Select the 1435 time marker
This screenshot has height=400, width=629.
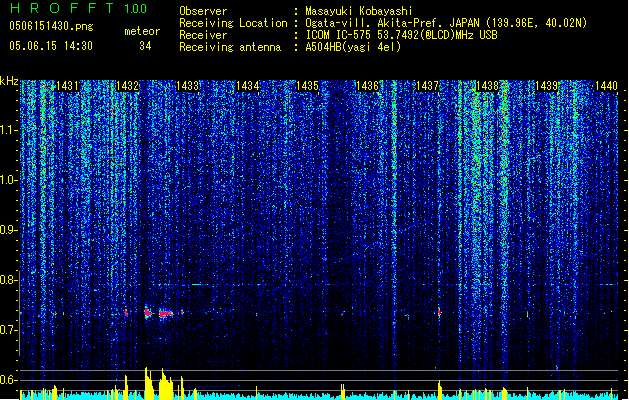pyautogui.click(x=307, y=86)
